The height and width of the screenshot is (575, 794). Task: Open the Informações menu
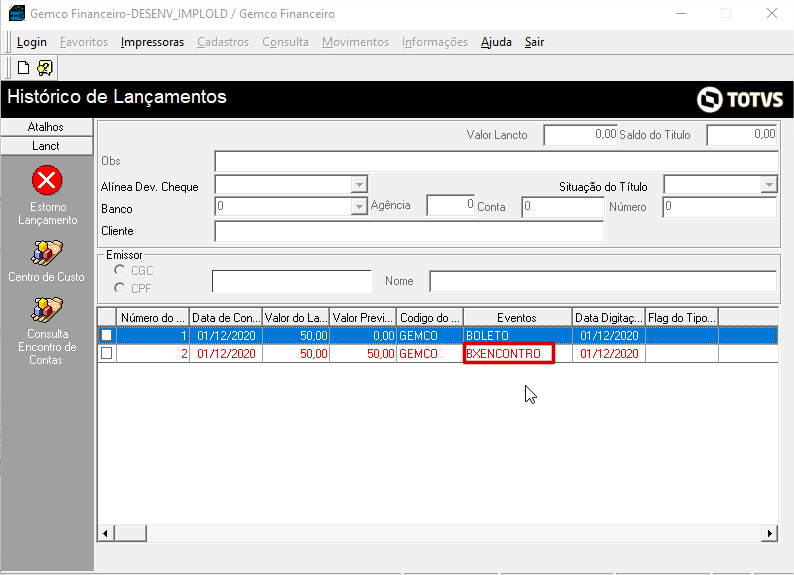click(x=435, y=42)
